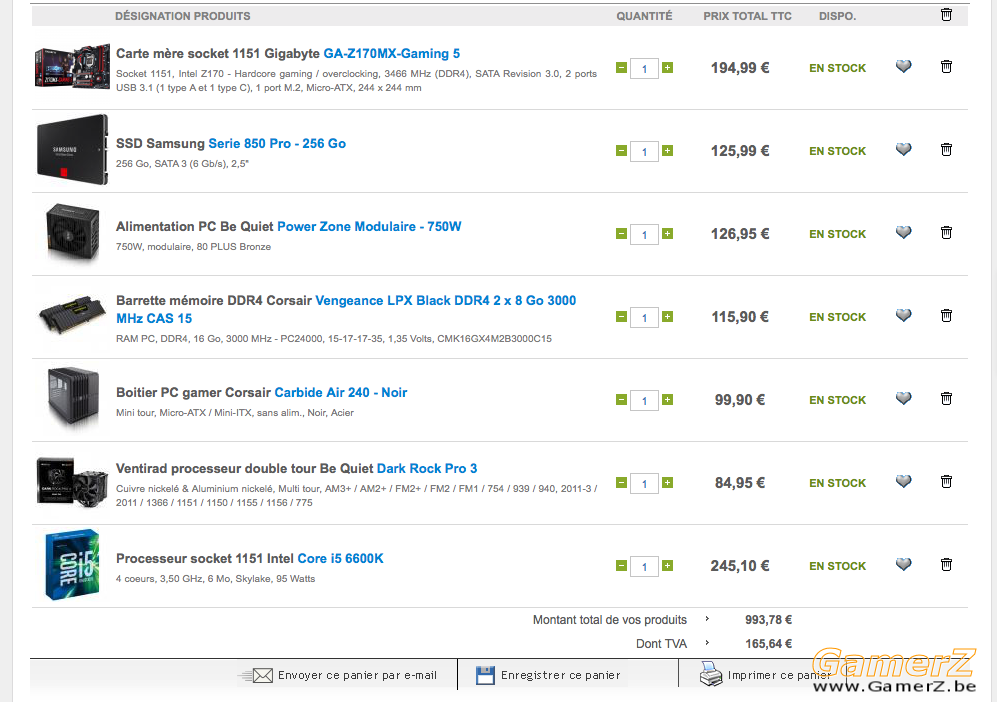Remove Intel Core i5 6600K from cart
Image resolution: width=997 pixels, height=702 pixels.
[x=946, y=564]
